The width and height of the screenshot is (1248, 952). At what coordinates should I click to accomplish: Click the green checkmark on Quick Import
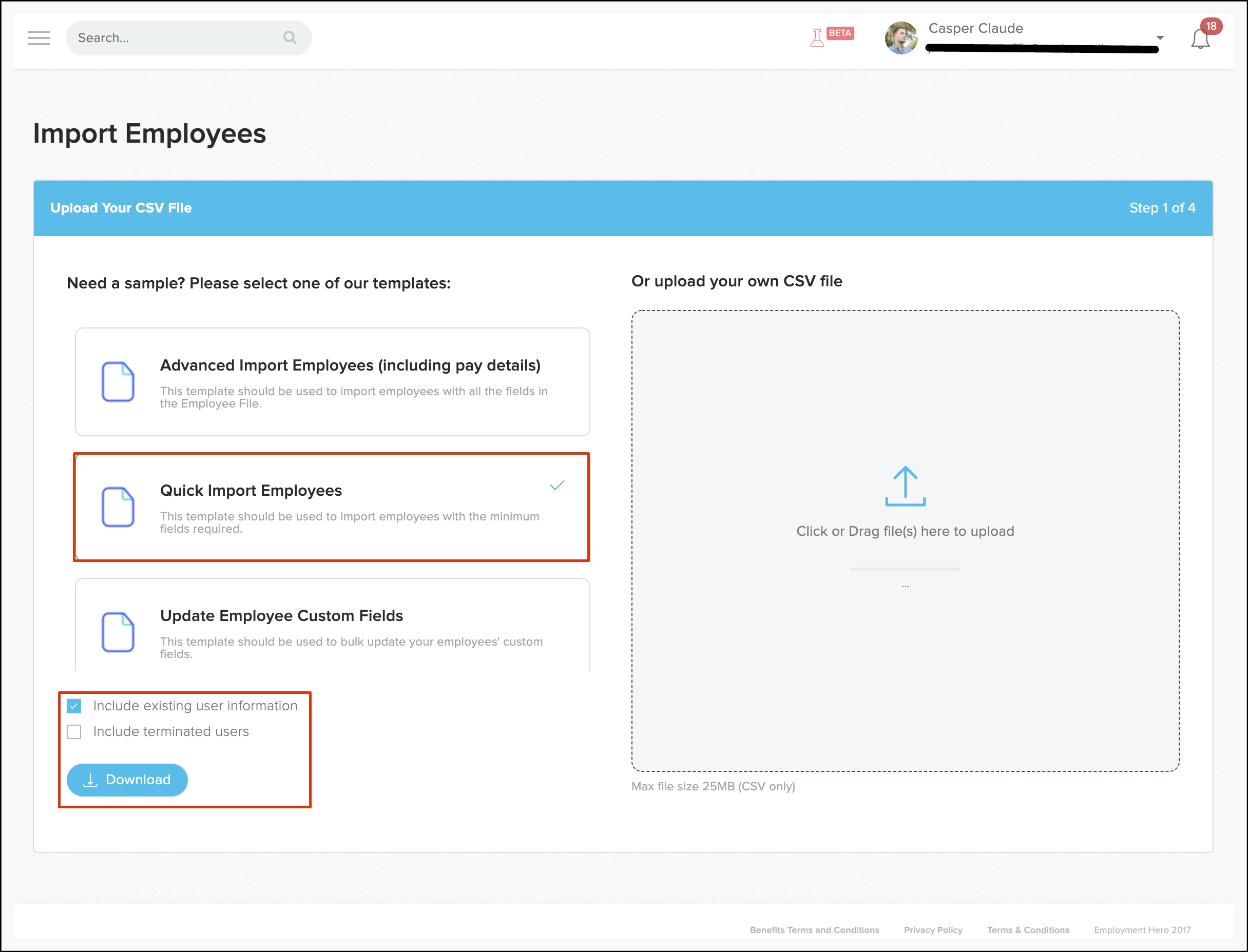coord(557,485)
